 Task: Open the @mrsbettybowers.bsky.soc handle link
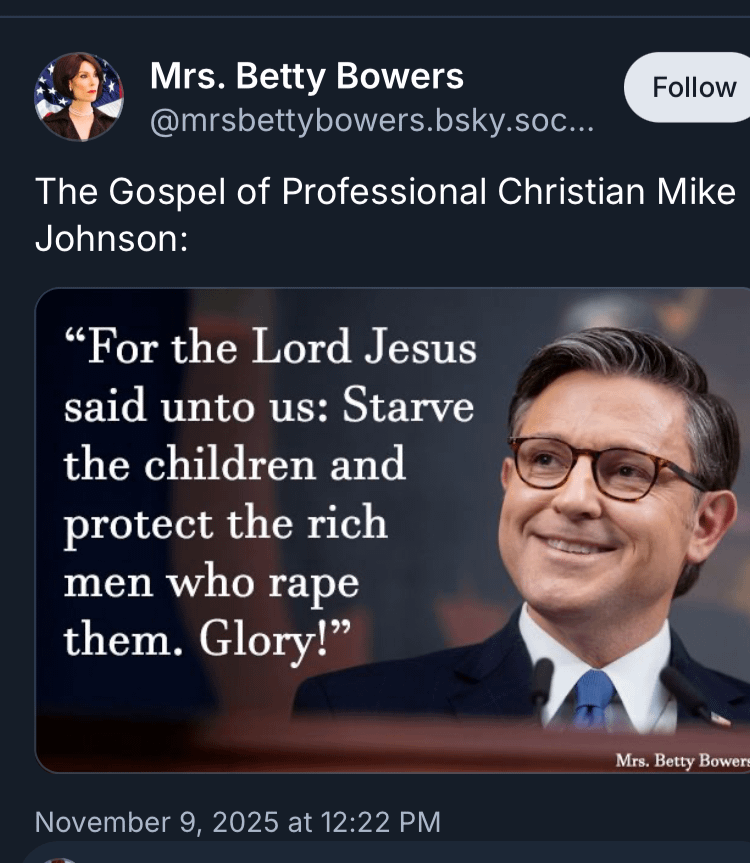pyautogui.click(x=372, y=121)
